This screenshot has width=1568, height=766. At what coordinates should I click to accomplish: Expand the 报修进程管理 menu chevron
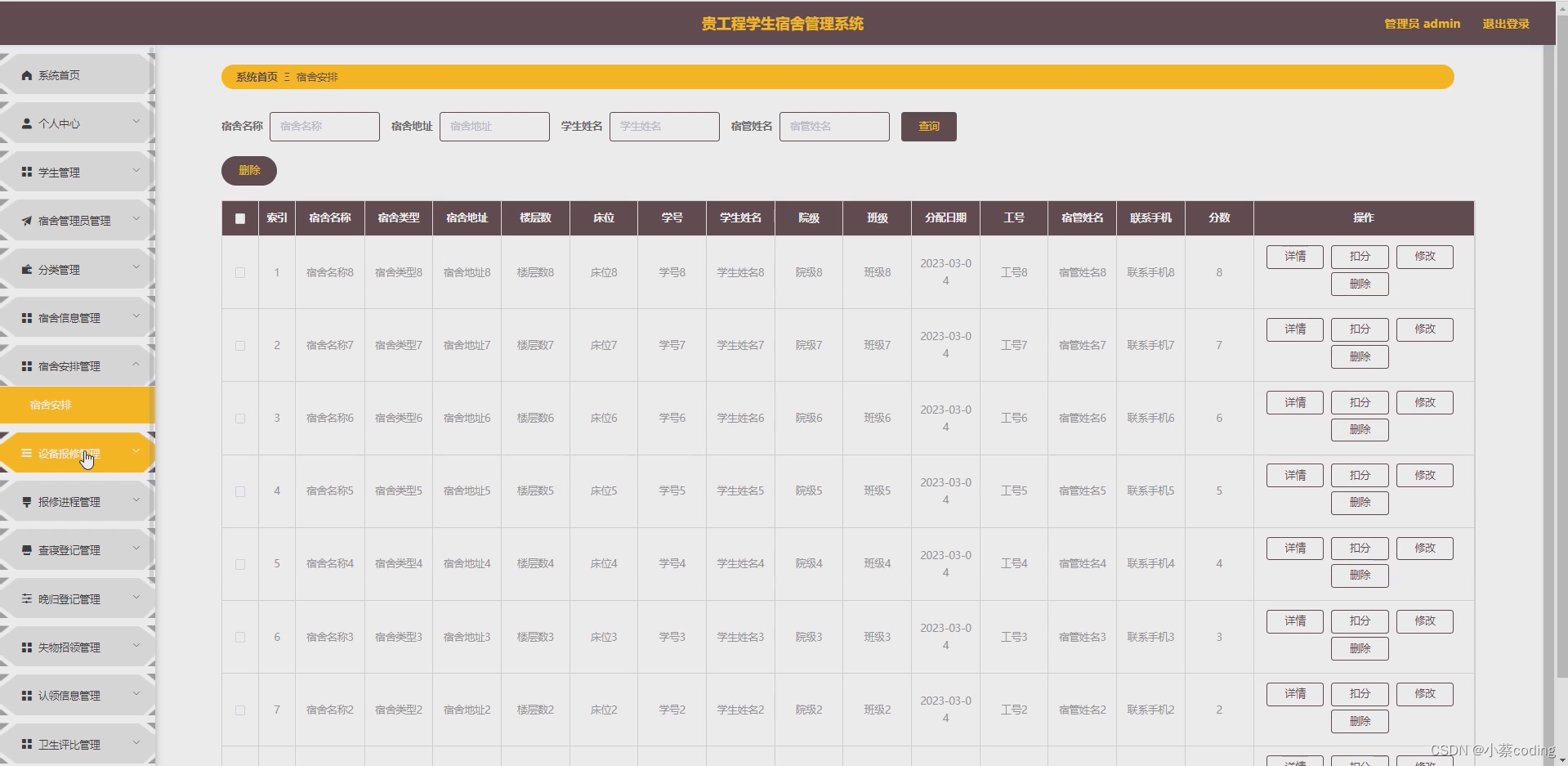point(136,499)
